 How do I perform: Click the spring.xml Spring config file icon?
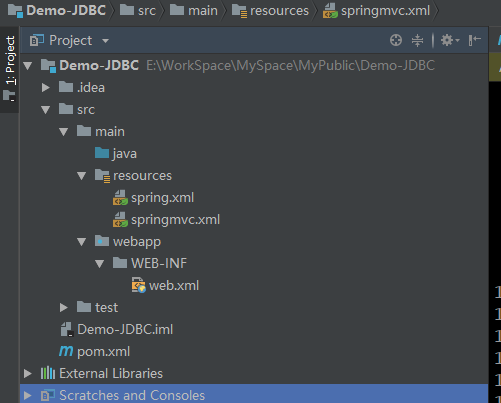pyautogui.click(x=120, y=198)
